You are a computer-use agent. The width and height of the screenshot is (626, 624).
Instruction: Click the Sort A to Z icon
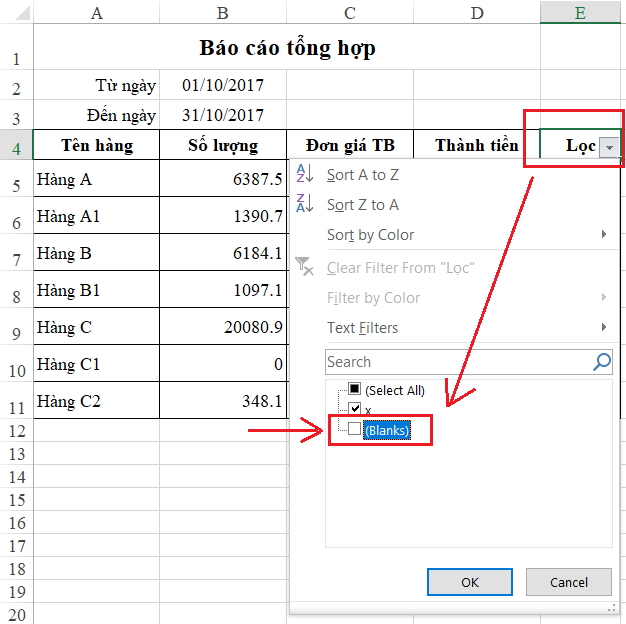click(305, 175)
